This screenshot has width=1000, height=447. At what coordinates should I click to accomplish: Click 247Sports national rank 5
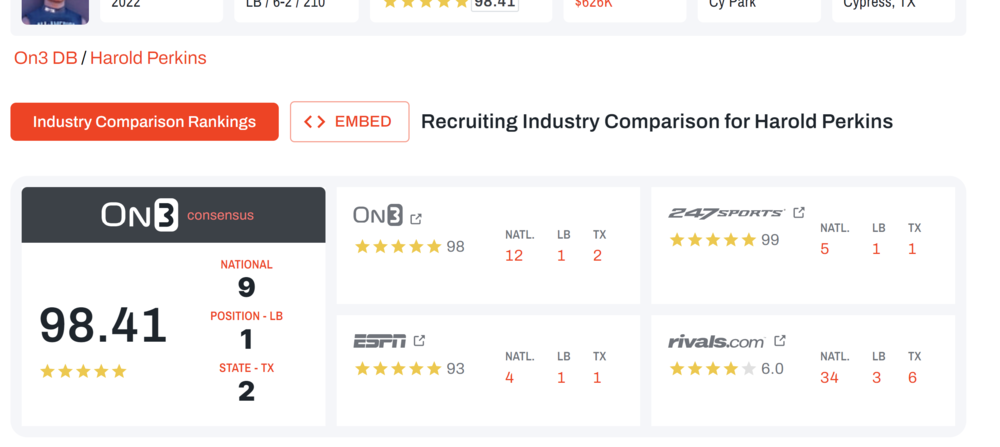click(x=825, y=249)
